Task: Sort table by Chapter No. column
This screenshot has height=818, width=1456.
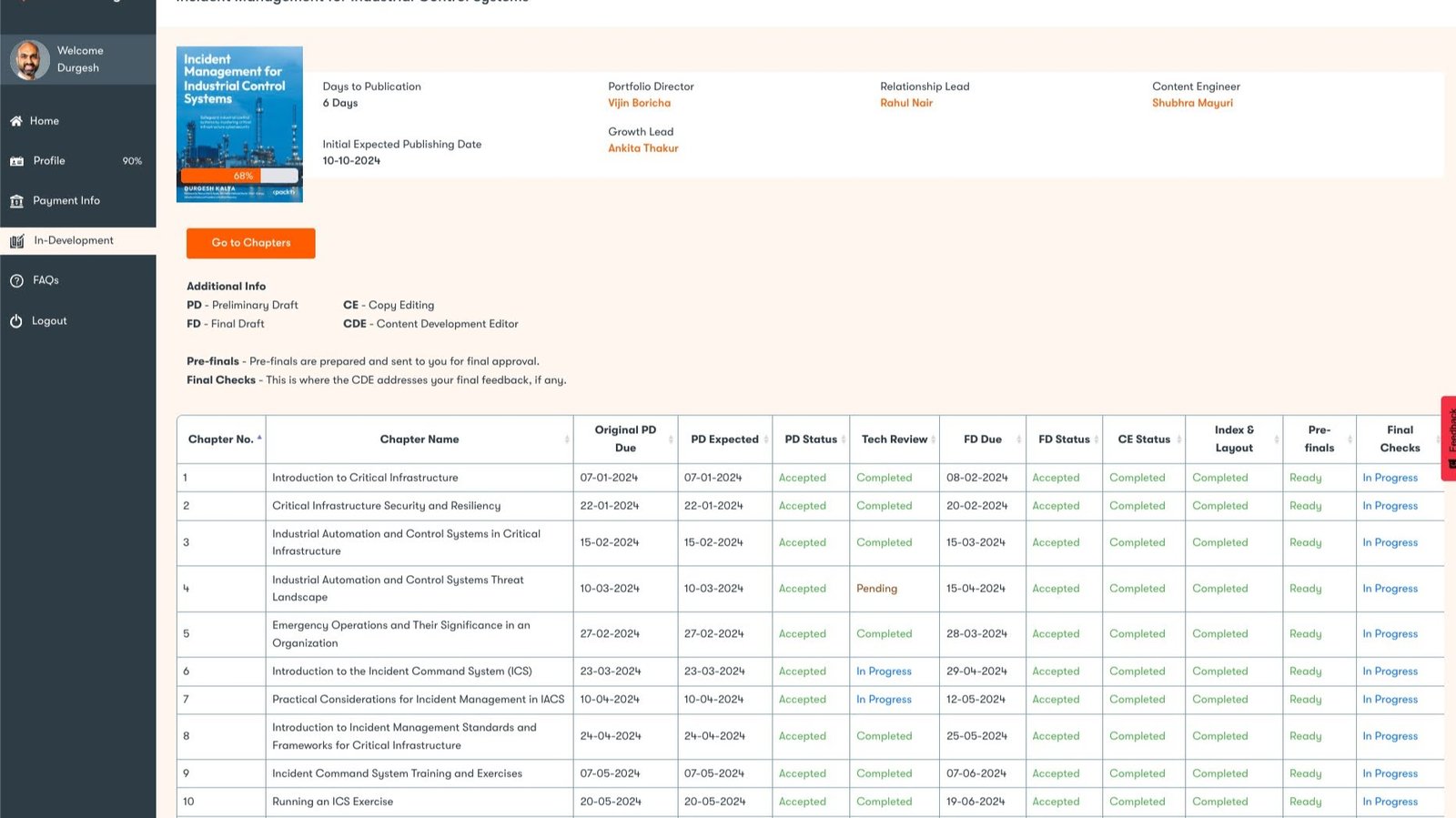Action: tap(220, 439)
